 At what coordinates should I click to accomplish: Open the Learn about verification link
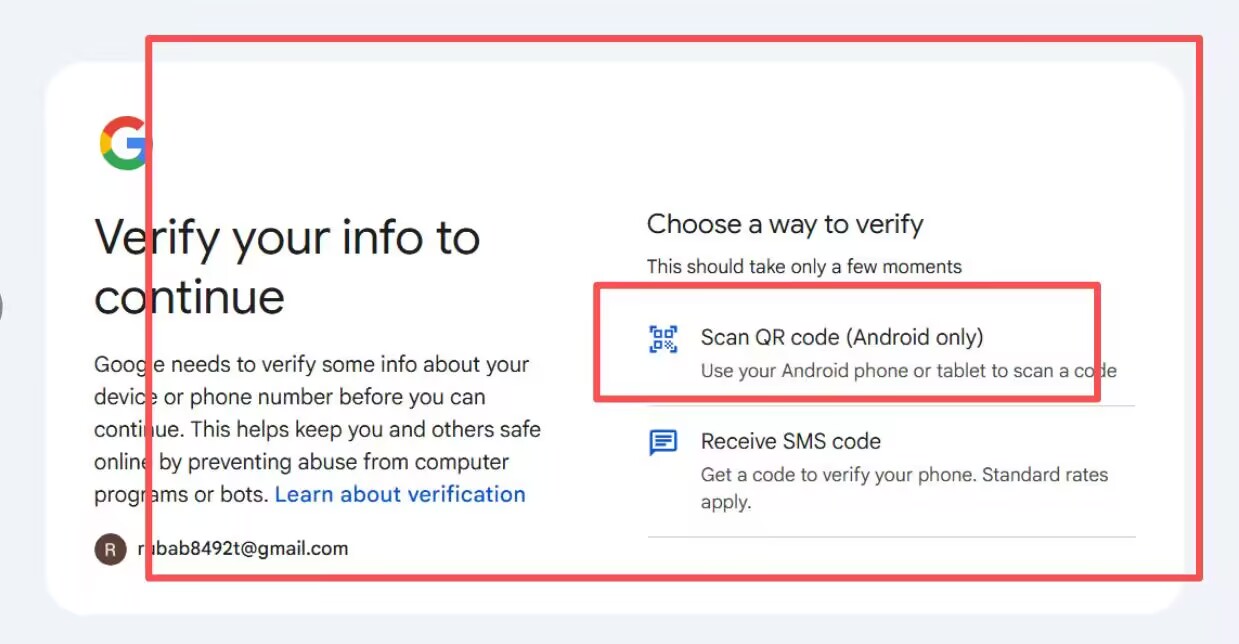pyautogui.click(x=400, y=494)
